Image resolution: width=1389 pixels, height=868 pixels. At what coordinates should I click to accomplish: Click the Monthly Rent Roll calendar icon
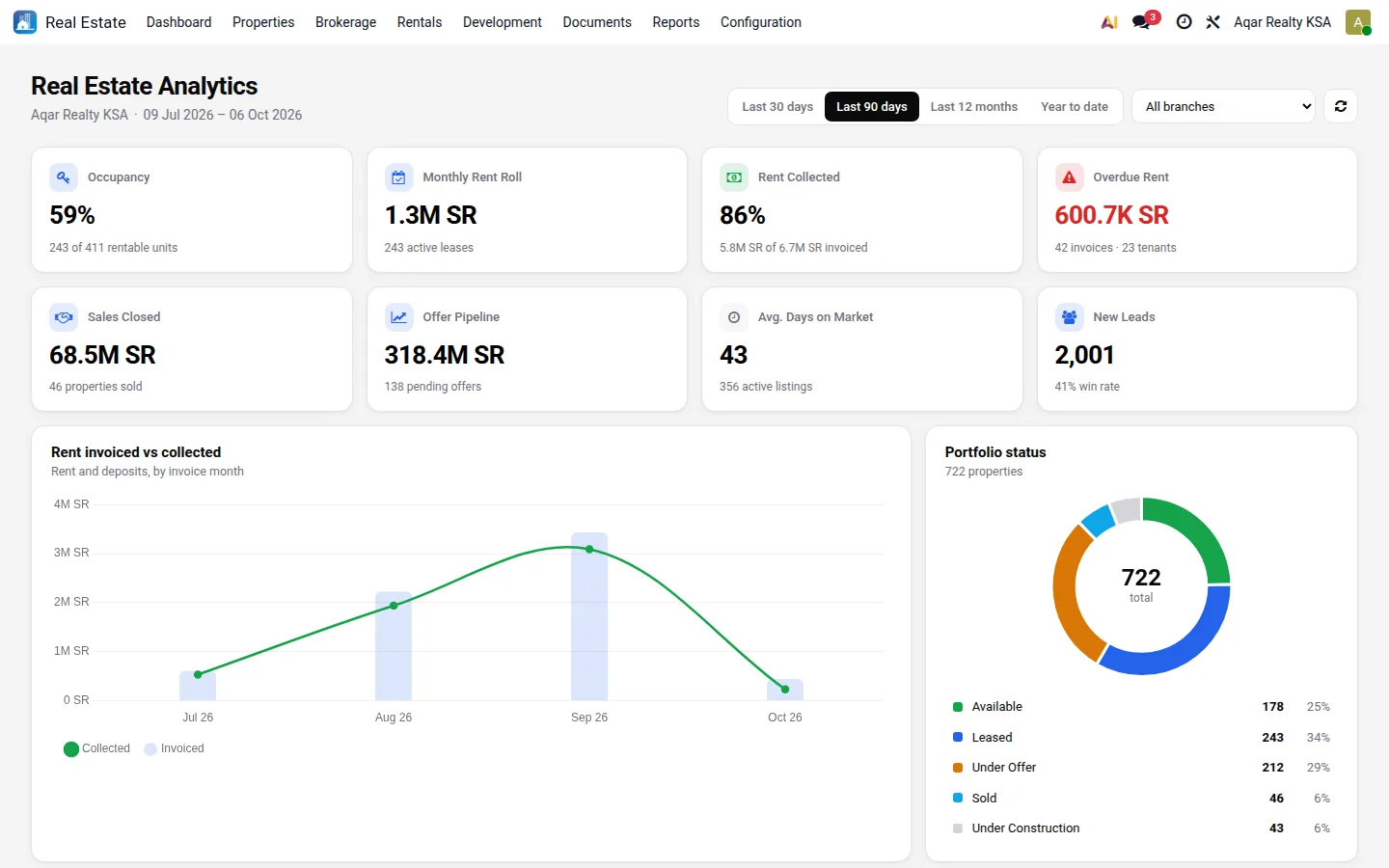pos(398,177)
